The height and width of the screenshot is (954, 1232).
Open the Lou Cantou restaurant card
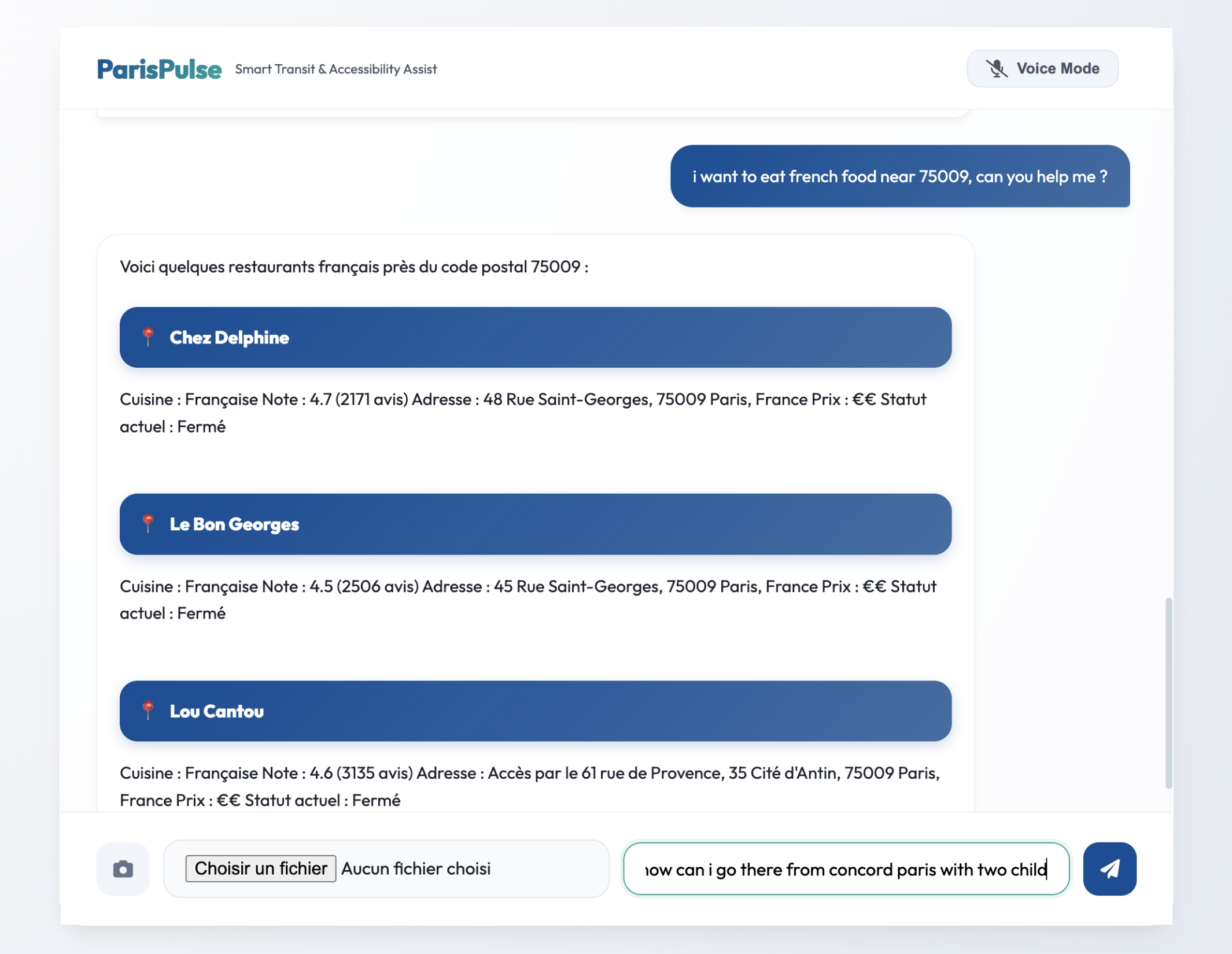pyautogui.click(x=535, y=711)
